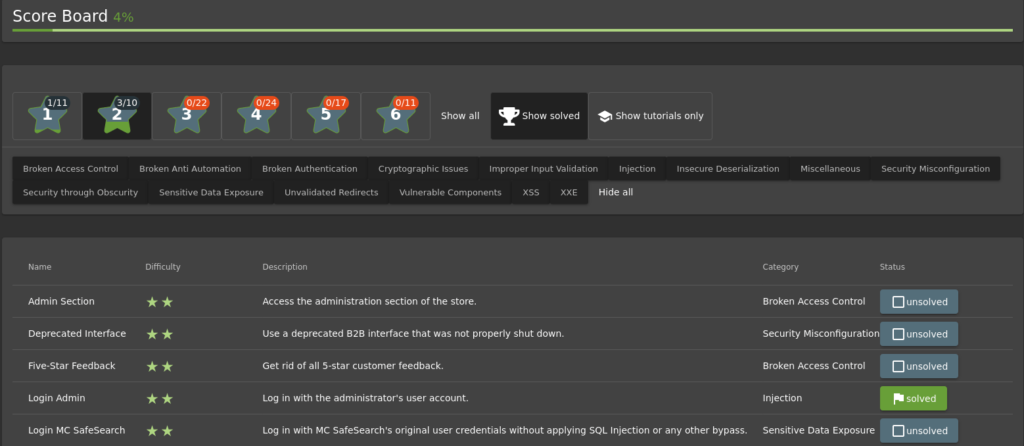Image resolution: width=1024 pixels, height=446 pixels.
Task: Click the Admin Section challenge name
Action: point(61,302)
